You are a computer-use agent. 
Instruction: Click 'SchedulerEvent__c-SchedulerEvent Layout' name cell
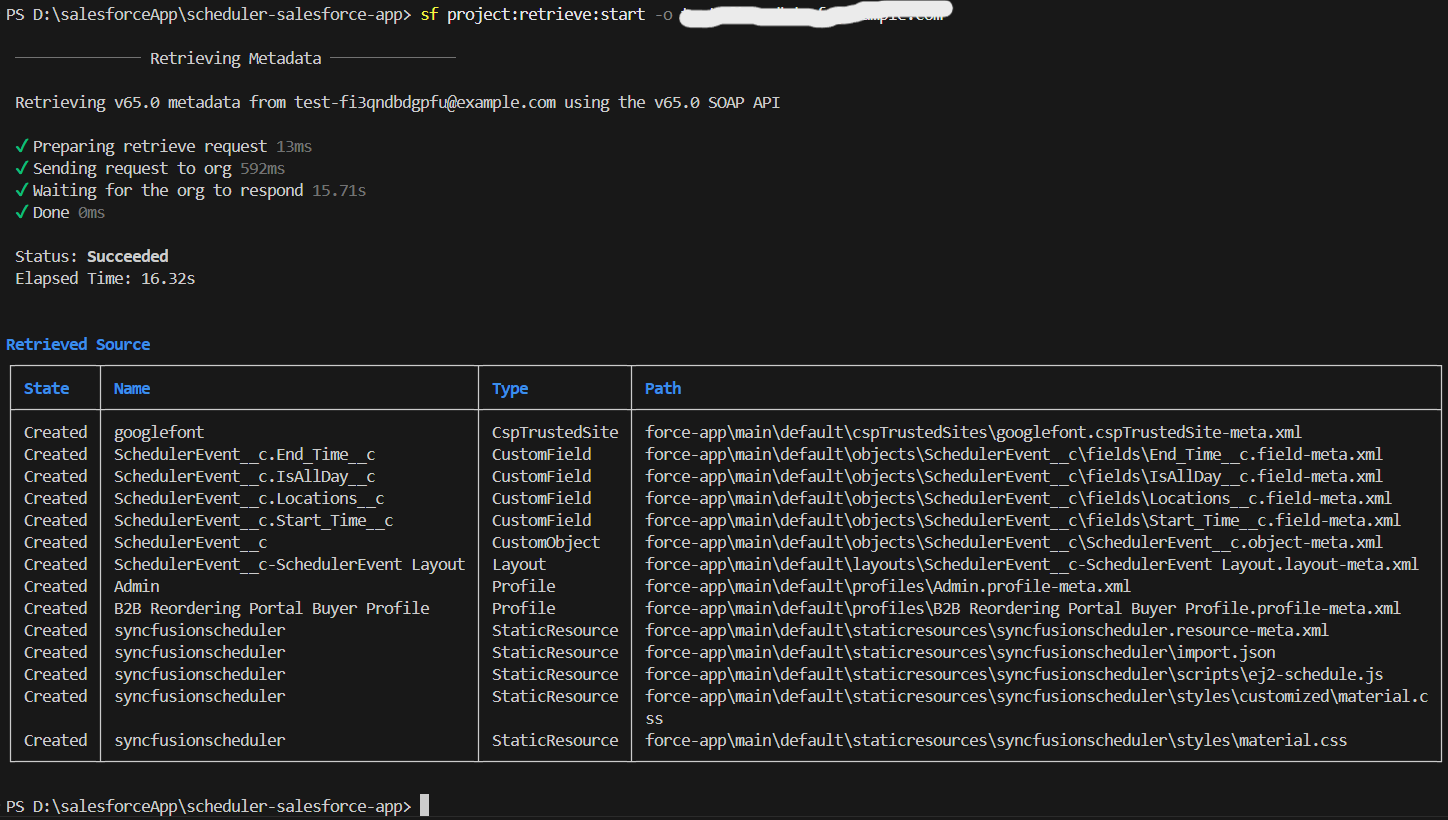[290, 564]
